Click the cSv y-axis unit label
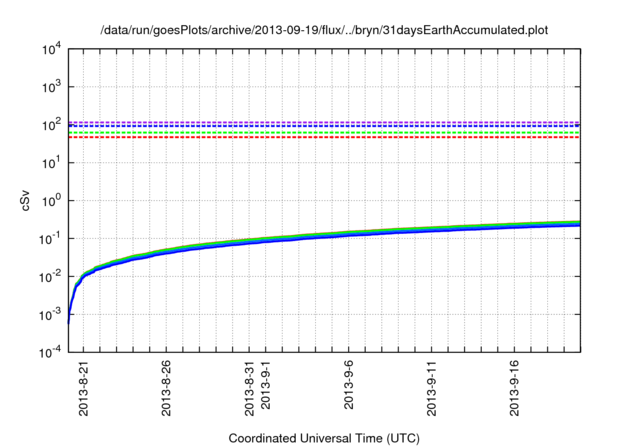This screenshot has height=448, width=640. tap(25, 200)
